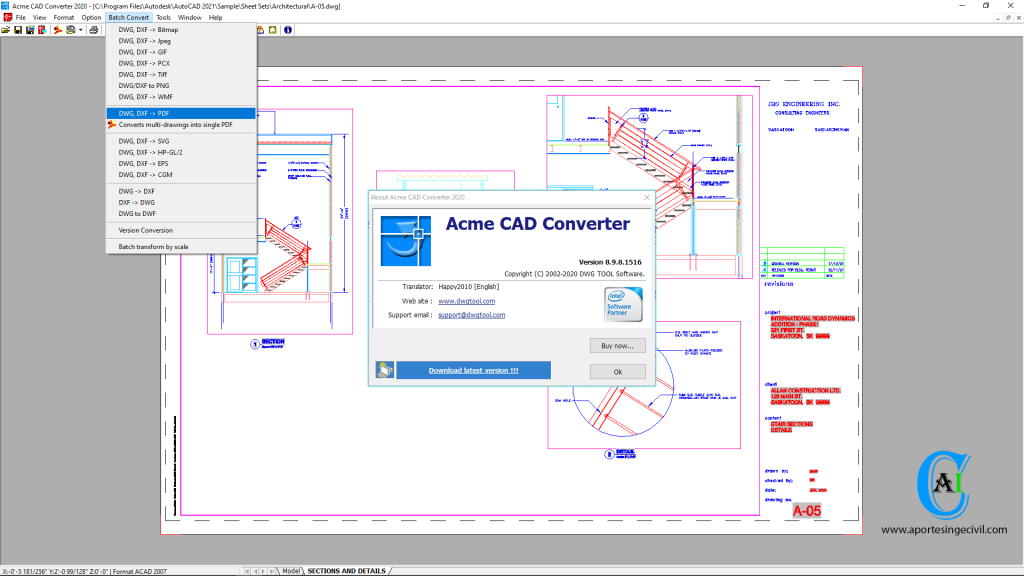The image size is (1024, 576).
Task: Expand the convert icon's dropdown arrow
Action: [x=80, y=30]
